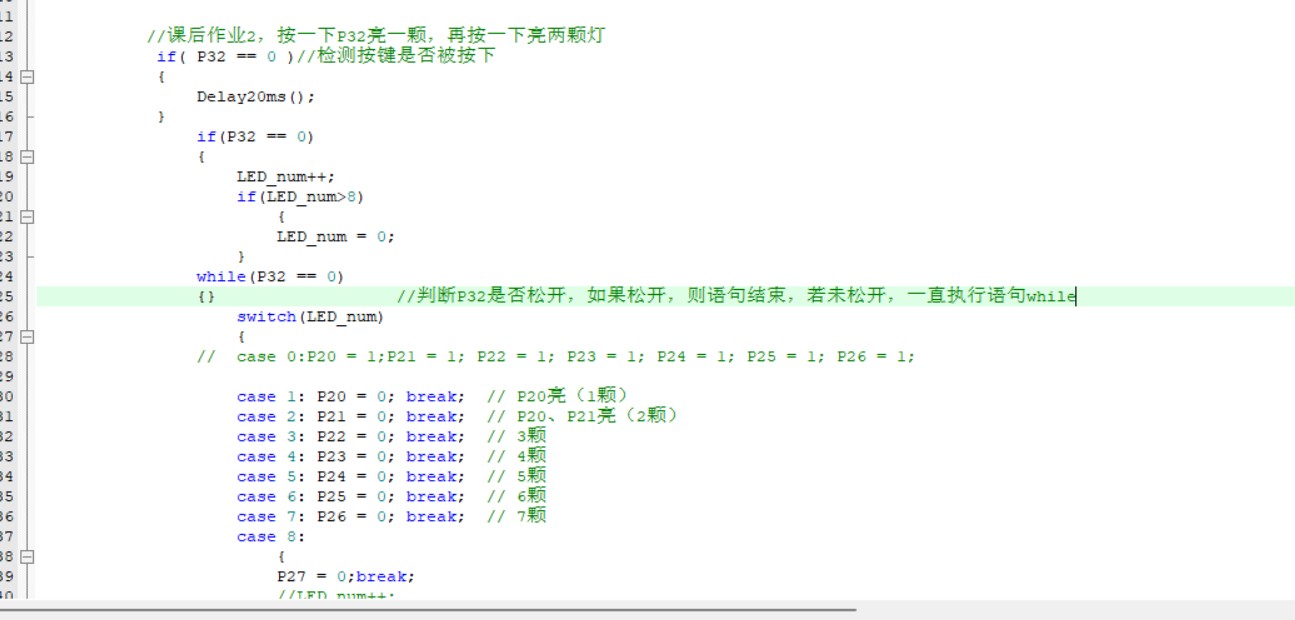This screenshot has width=1295, height=620.
Task: Place cursor on while(P32 == 0) line
Action: pos(270,277)
